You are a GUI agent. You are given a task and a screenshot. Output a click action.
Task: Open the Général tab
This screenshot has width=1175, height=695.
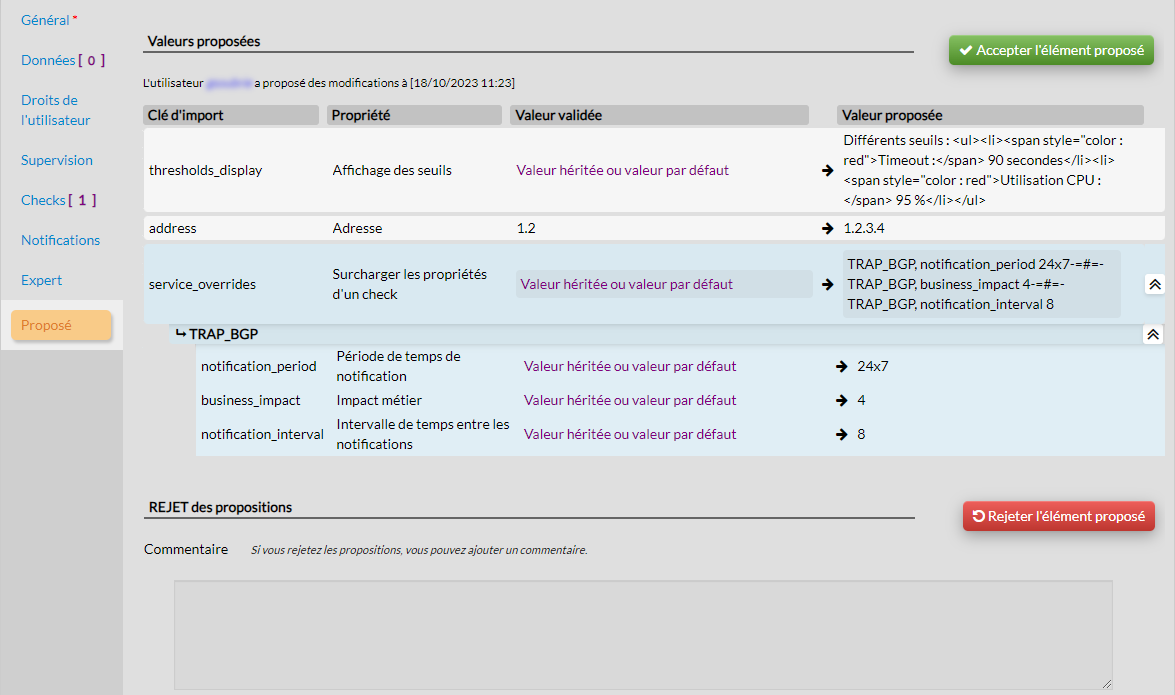pos(46,20)
